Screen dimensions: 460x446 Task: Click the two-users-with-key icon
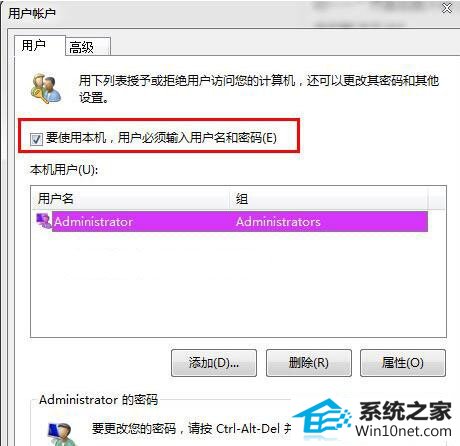coord(46,89)
